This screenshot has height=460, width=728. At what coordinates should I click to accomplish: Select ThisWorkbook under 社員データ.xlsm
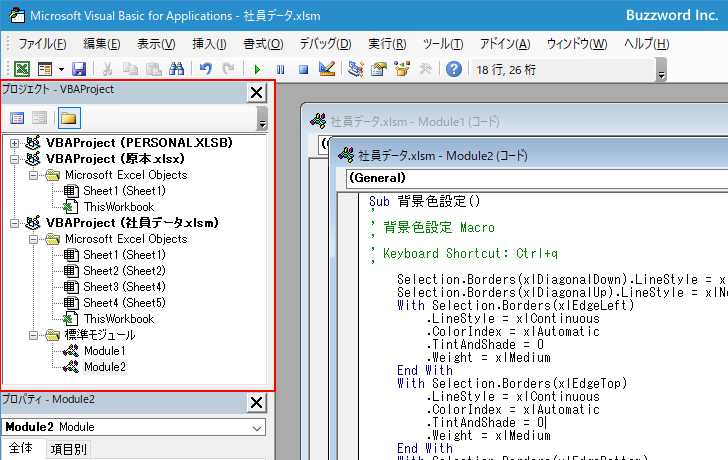(x=119, y=319)
